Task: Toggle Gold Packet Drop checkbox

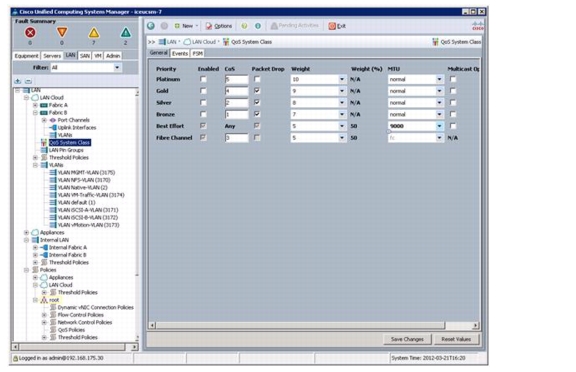Action: [x=257, y=91]
